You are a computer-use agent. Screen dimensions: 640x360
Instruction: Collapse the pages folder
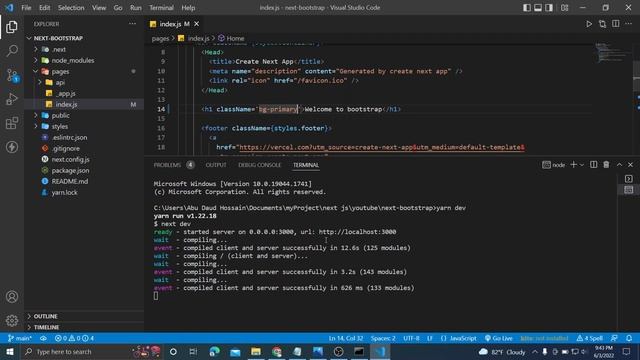[36, 71]
